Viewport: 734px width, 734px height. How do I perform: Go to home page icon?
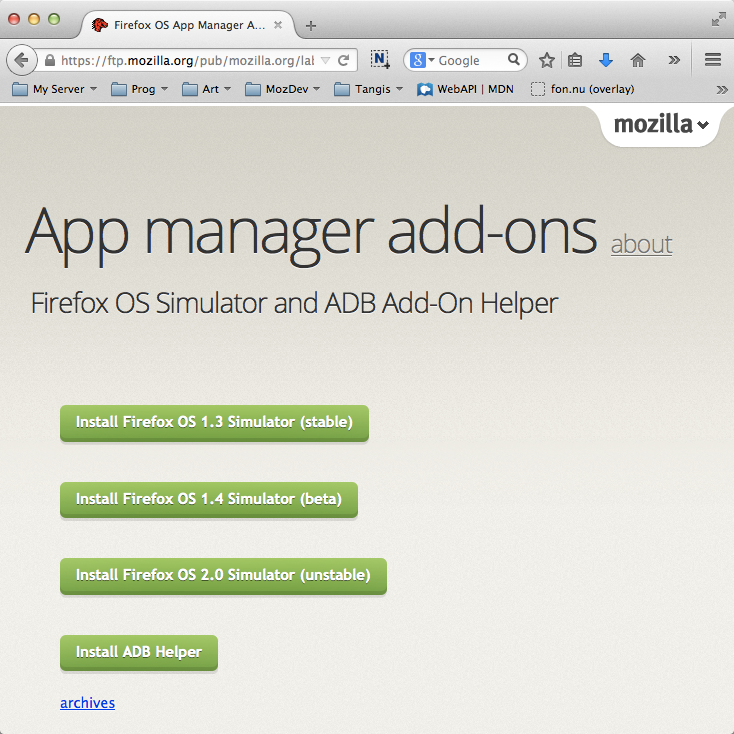click(x=638, y=60)
